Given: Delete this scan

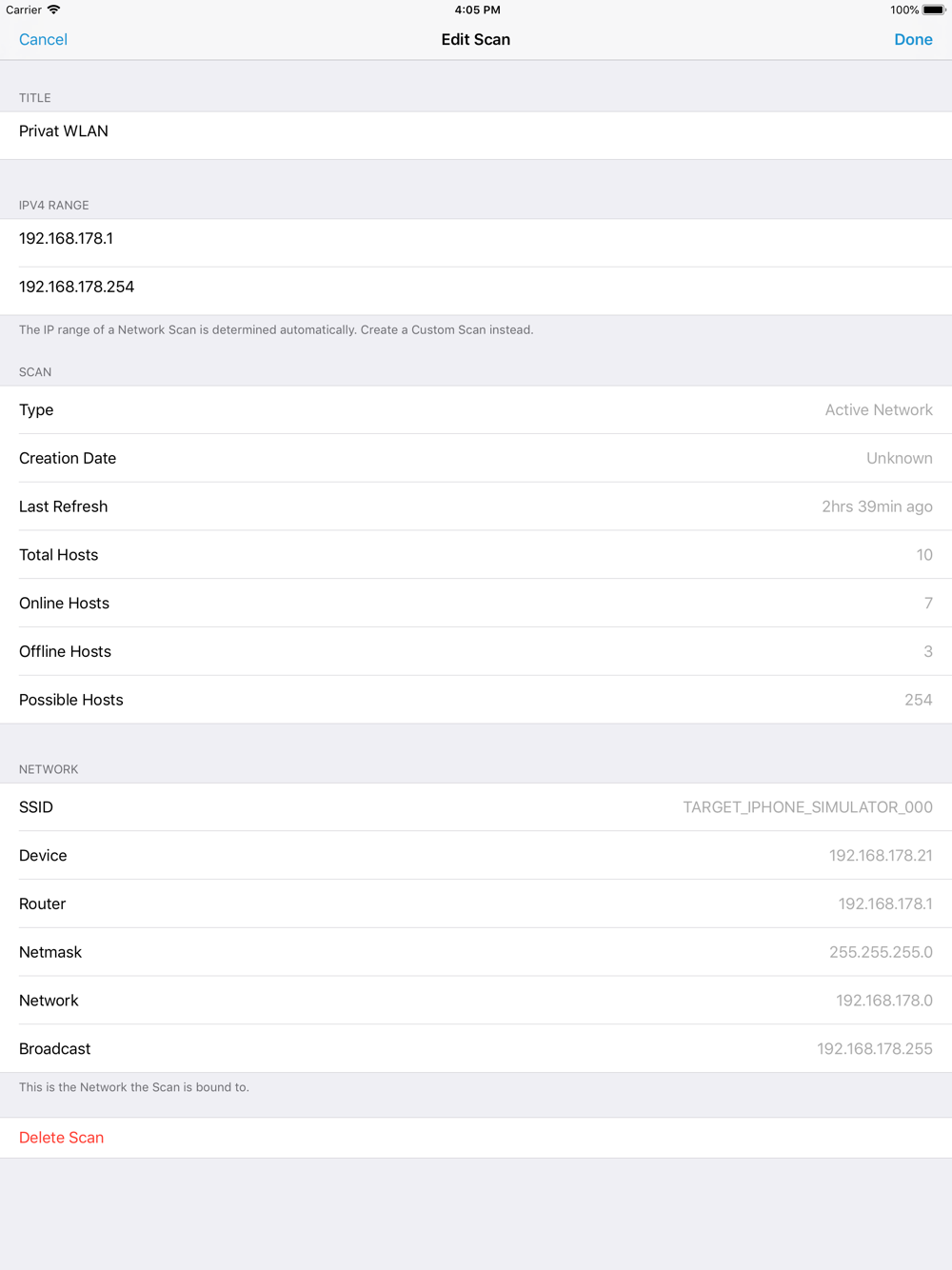Looking at the screenshot, I should pyautogui.click(x=476, y=1138).
